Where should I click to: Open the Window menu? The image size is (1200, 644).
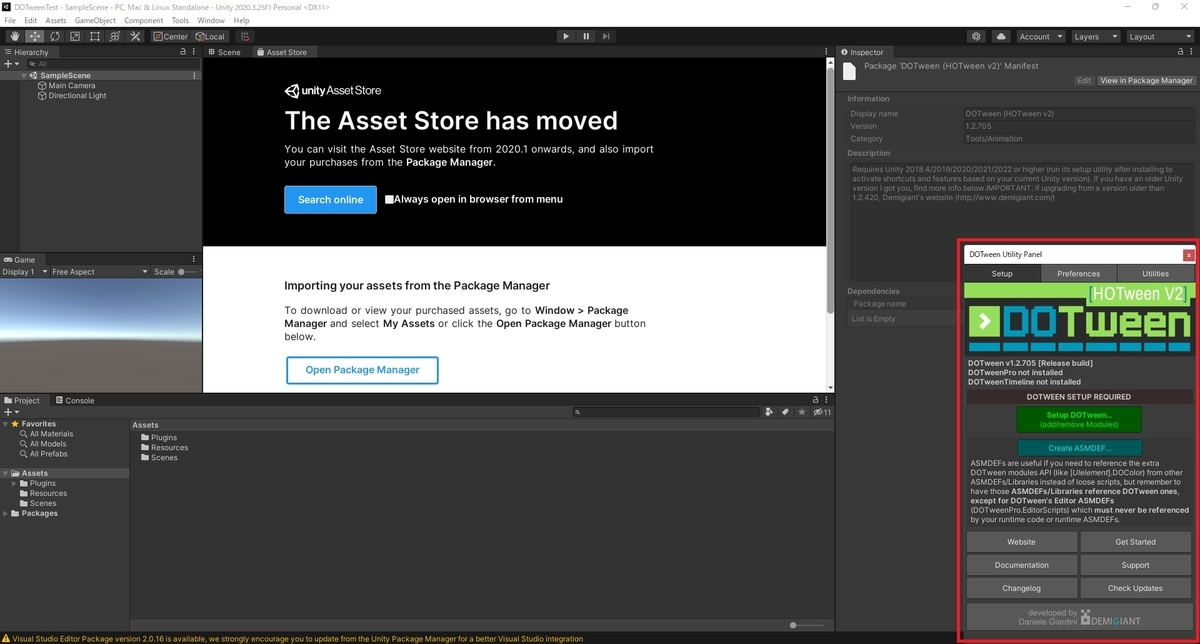(x=210, y=20)
